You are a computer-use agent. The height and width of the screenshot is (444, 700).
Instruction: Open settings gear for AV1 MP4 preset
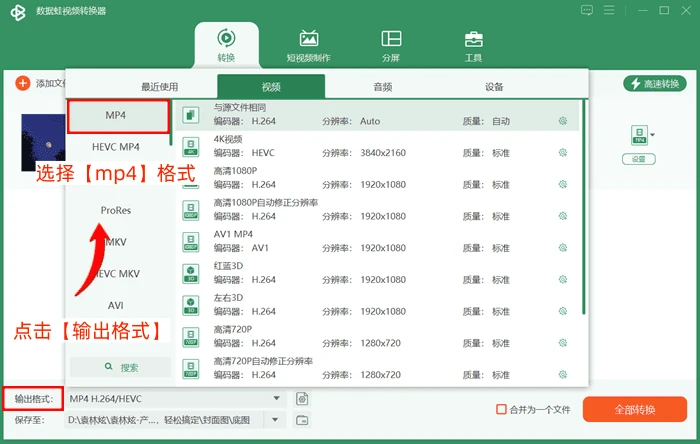pos(562,248)
